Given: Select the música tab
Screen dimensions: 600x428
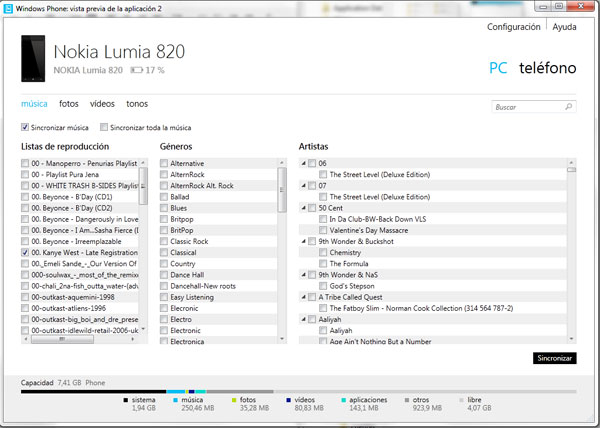Looking at the screenshot, I should 34,104.
